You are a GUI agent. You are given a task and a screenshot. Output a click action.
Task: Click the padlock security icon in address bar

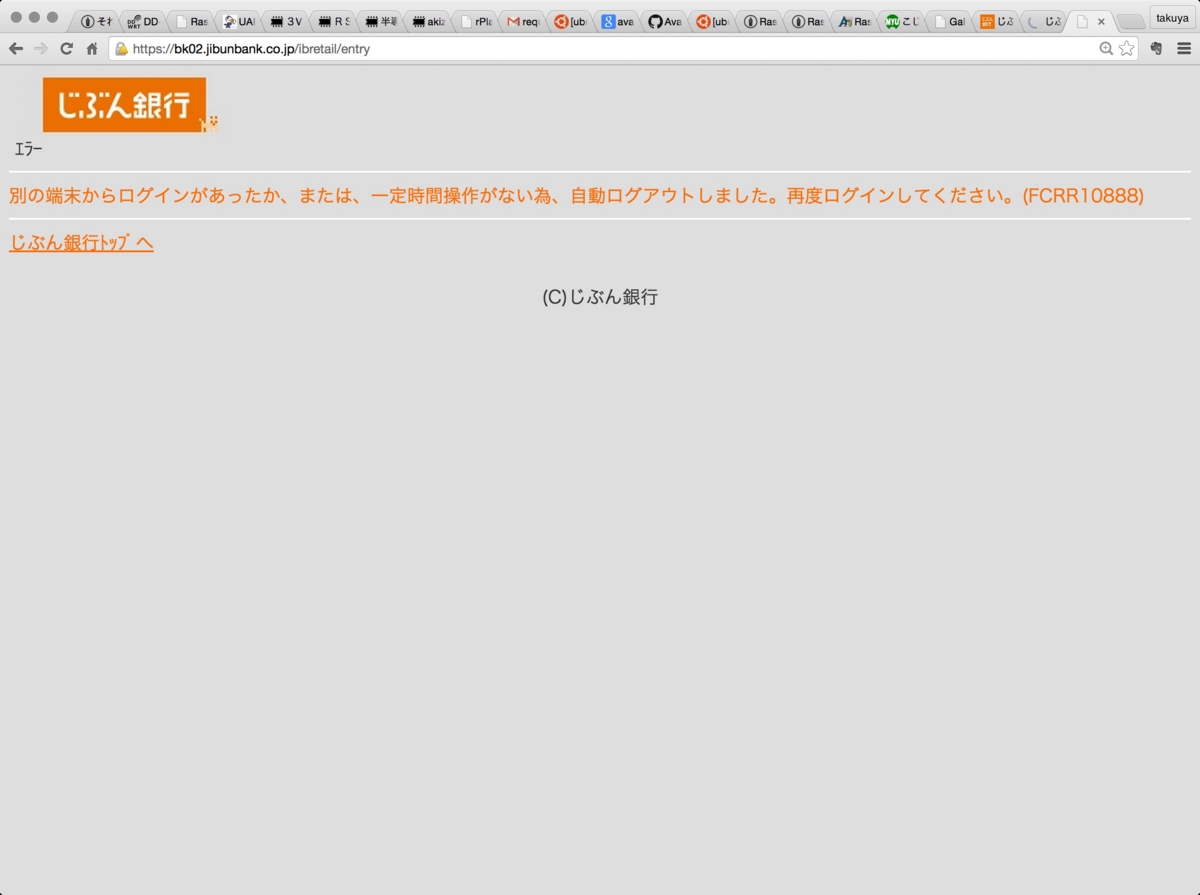point(122,48)
